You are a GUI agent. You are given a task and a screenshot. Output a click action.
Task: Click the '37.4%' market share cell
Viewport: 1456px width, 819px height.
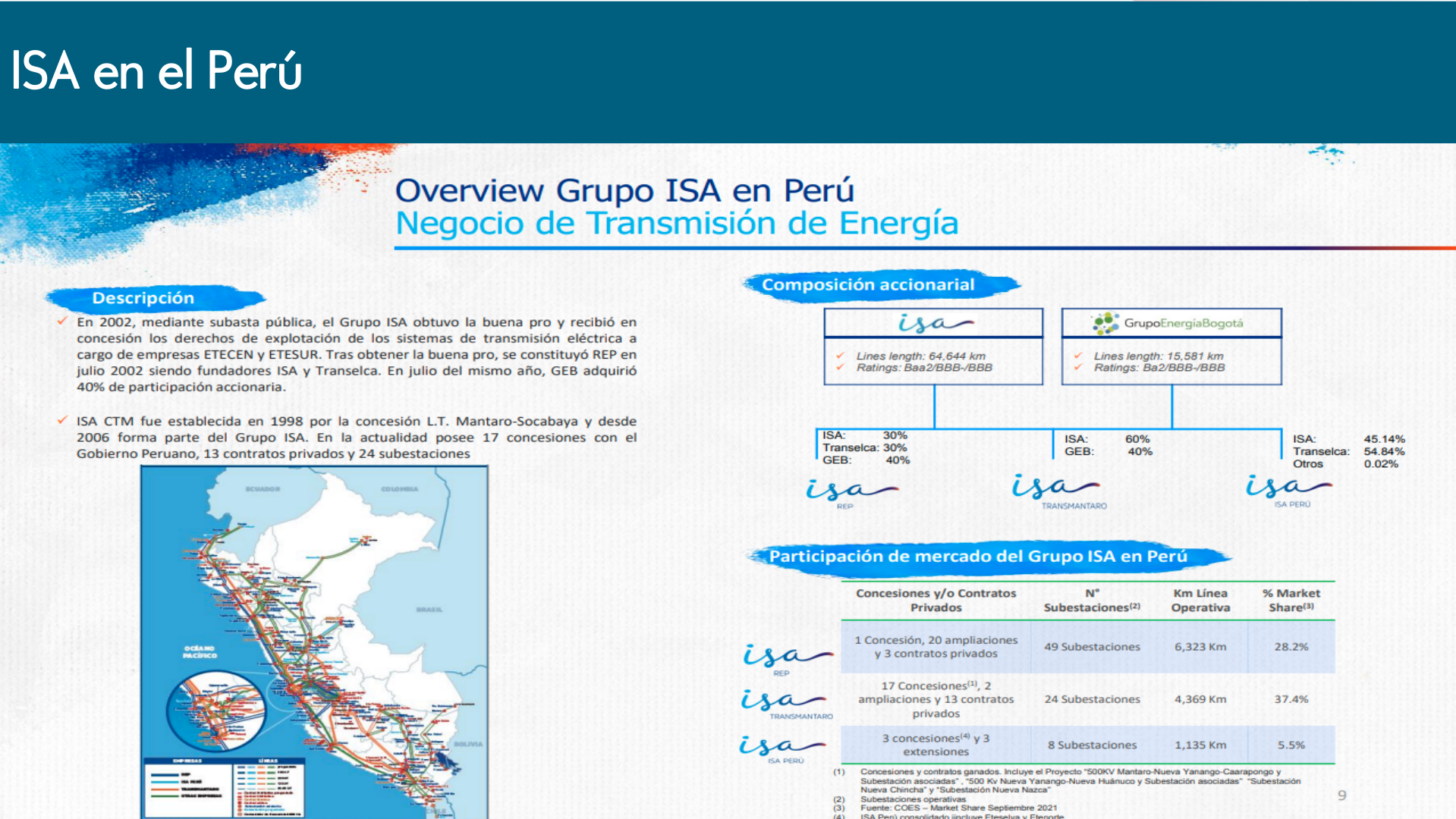pos(1291,699)
